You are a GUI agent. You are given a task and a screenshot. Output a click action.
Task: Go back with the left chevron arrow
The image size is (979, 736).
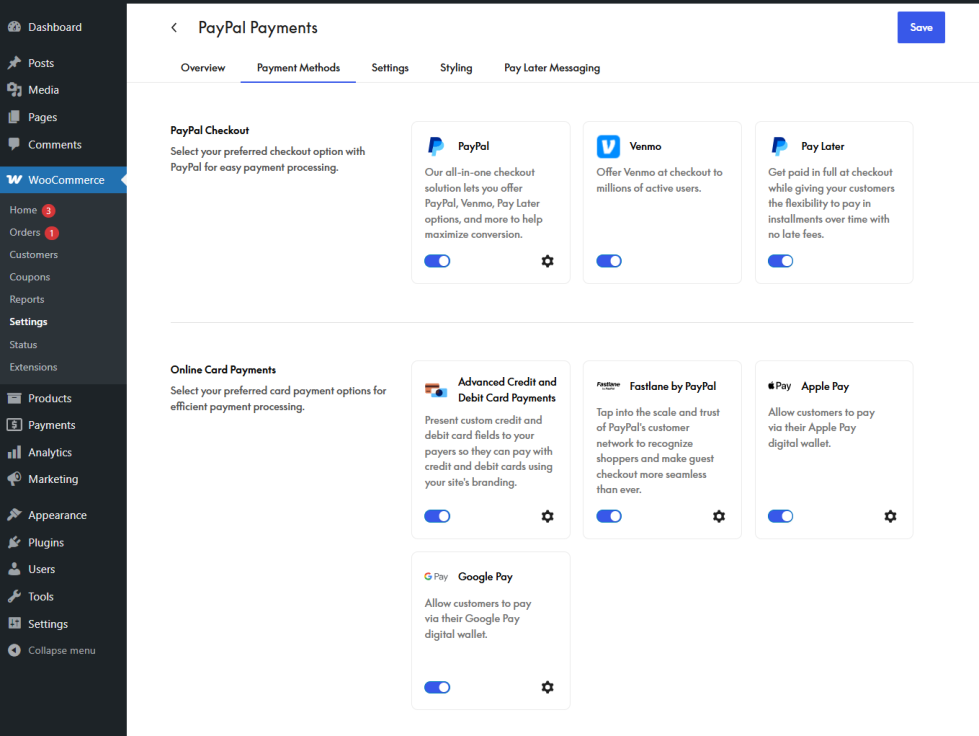pyautogui.click(x=174, y=27)
